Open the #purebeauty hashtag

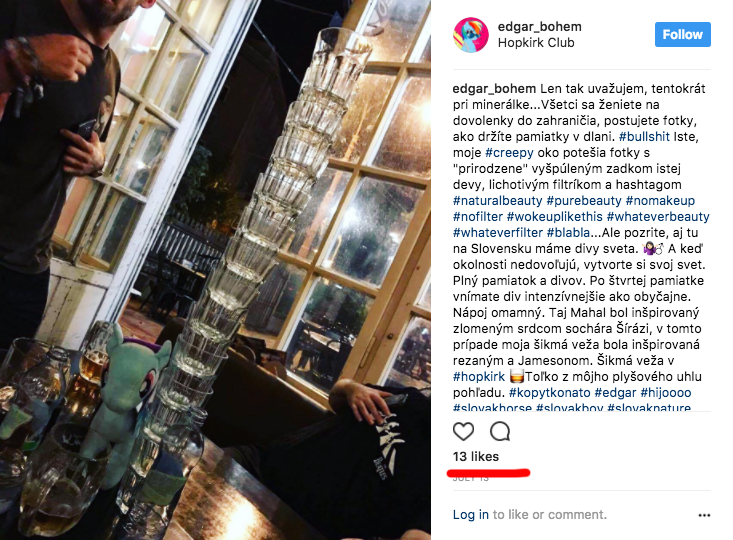coord(584,201)
